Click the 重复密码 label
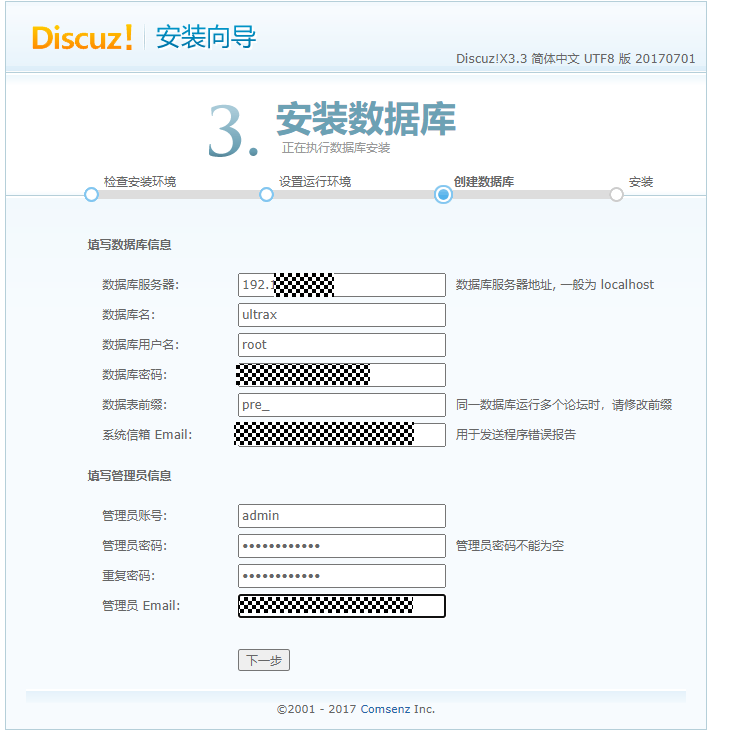The width and height of the screenshot is (738, 732). click(128, 576)
